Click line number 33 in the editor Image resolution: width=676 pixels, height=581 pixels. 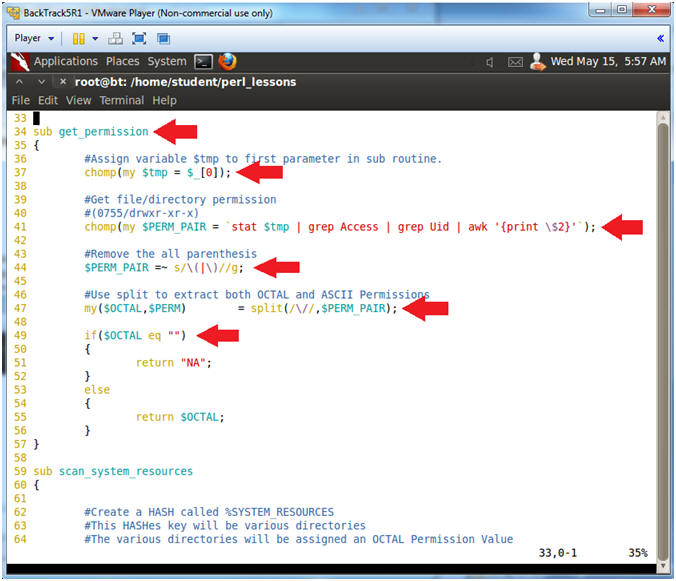coord(20,118)
